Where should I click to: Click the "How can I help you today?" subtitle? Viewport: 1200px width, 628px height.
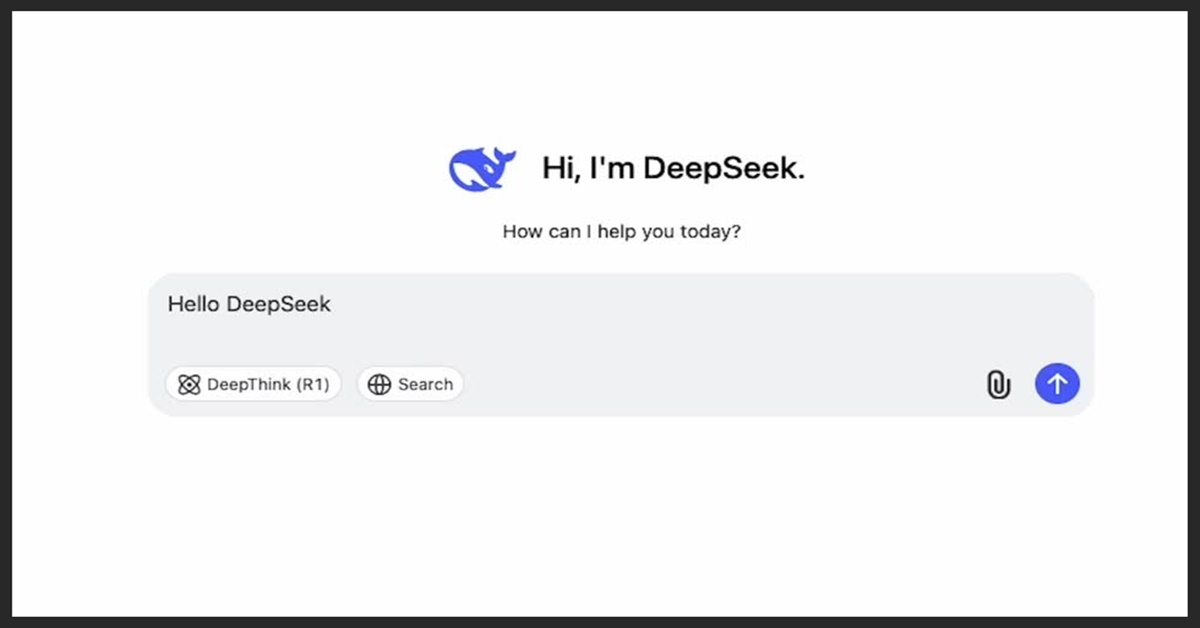[x=621, y=232]
